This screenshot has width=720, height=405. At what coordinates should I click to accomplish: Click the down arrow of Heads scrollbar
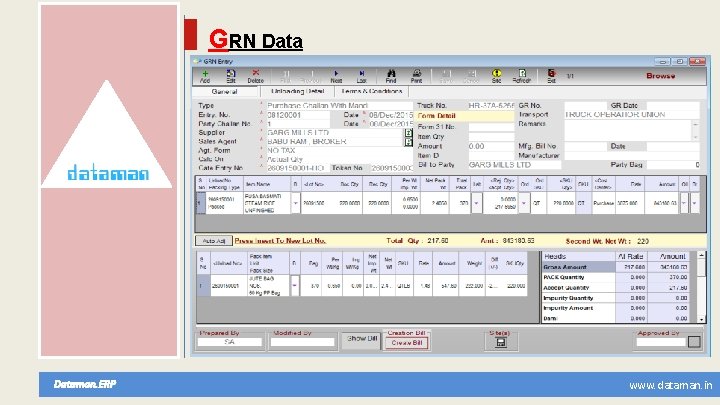coord(701,319)
